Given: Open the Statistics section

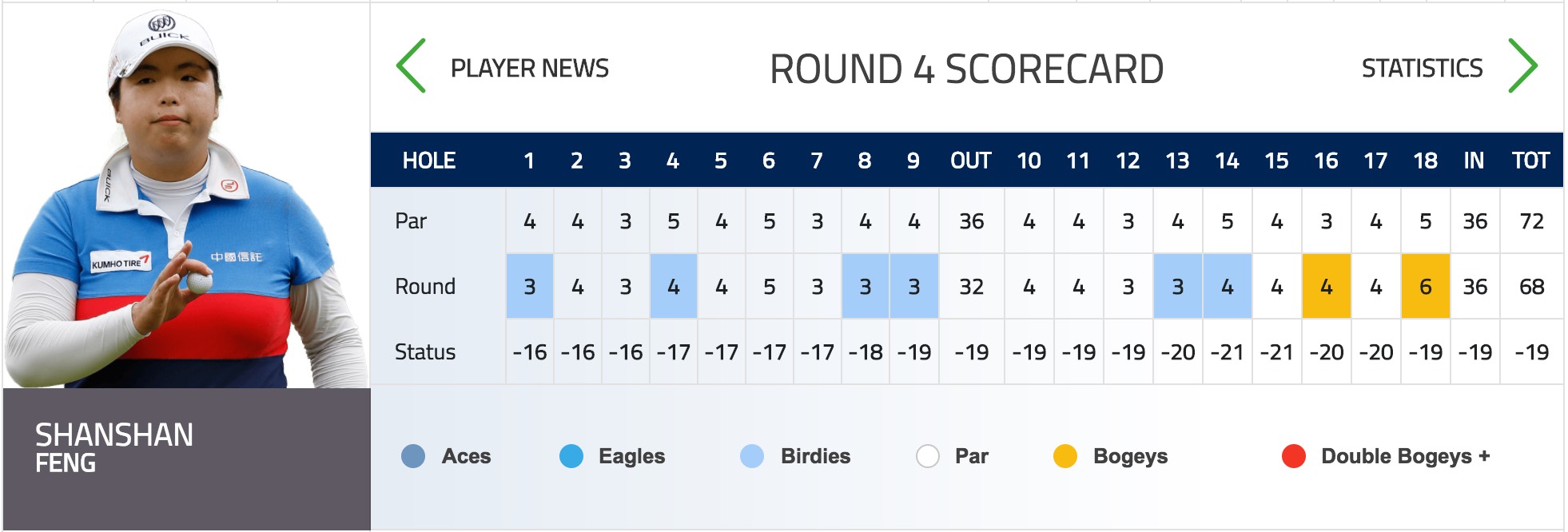Looking at the screenshot, I should tap(1422, 68).
